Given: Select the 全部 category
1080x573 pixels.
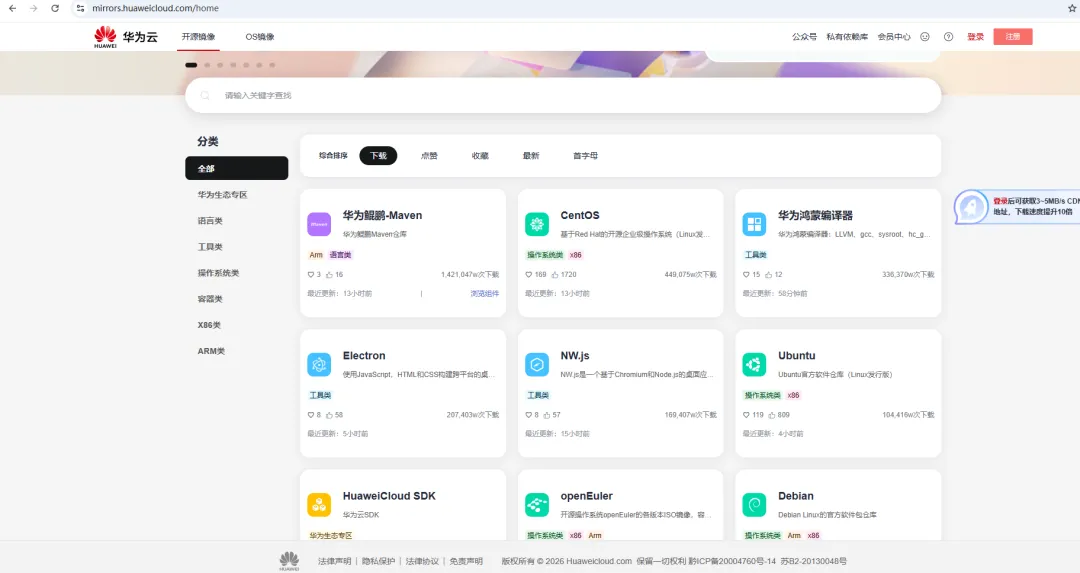Looking at the screenshot, I should pyautogui.click(x=236, y=168).
